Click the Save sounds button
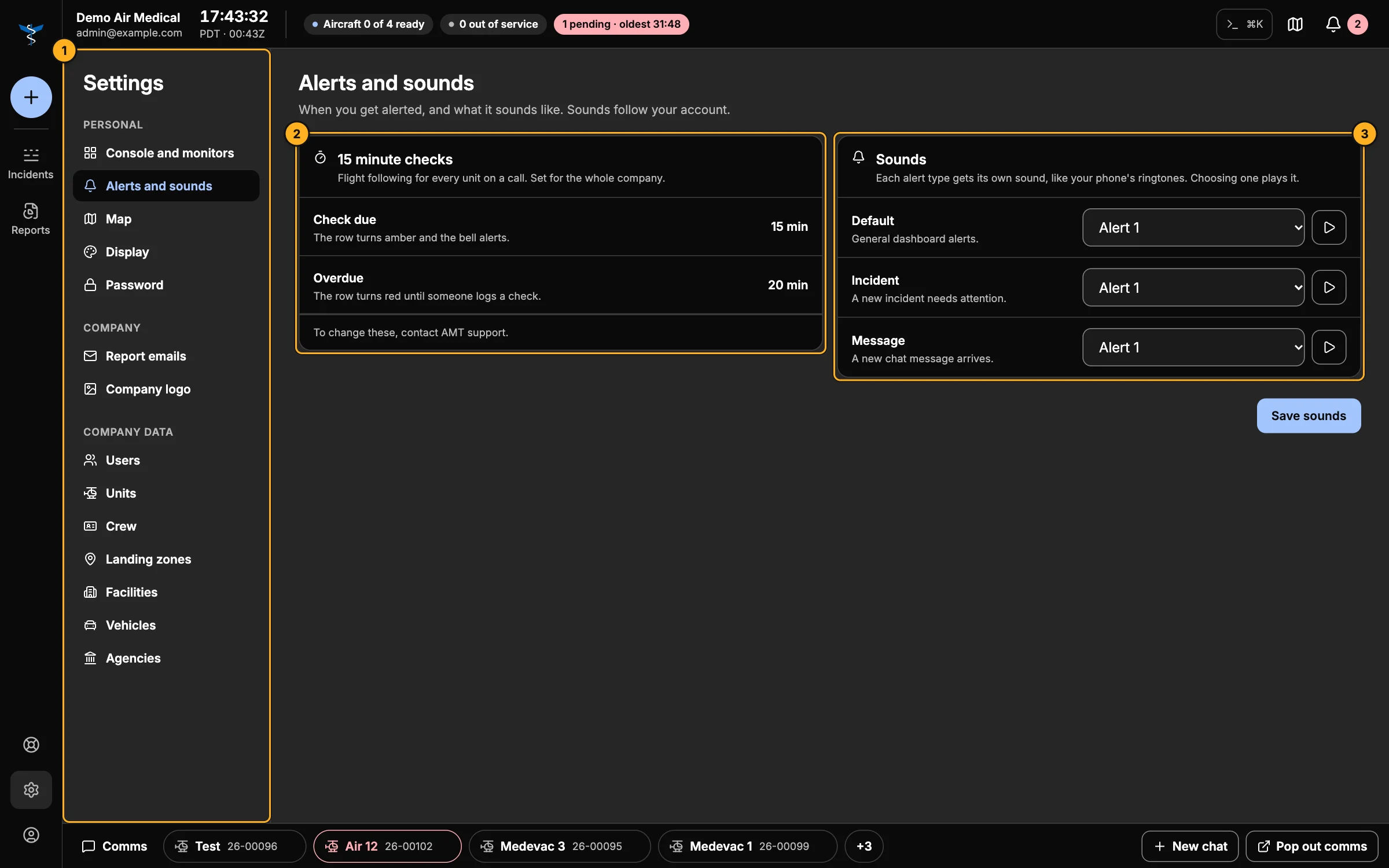This screenshot has width=1389, height=868. (x=1309, y=415)
